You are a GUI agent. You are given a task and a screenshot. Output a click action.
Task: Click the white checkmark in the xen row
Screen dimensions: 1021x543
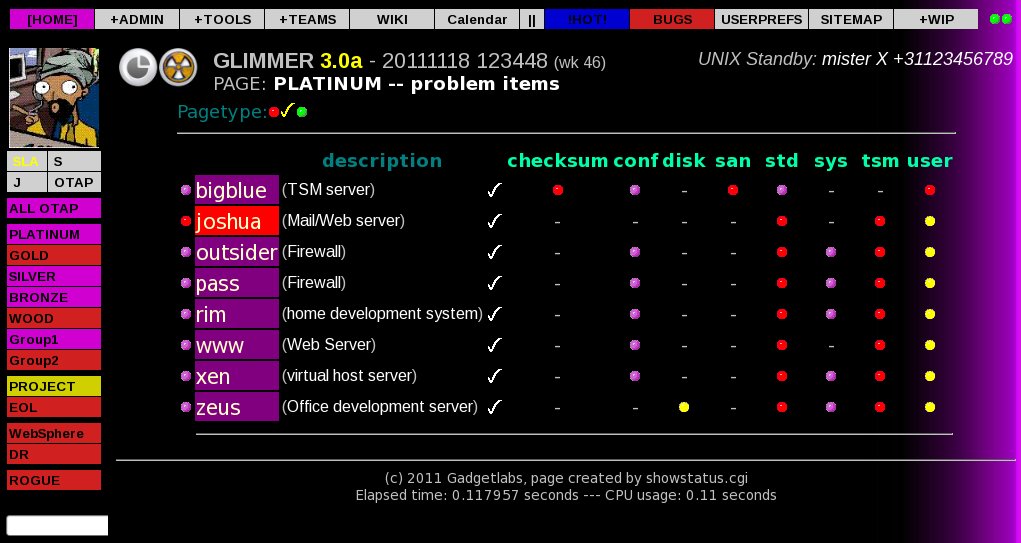tap(493, 377)
